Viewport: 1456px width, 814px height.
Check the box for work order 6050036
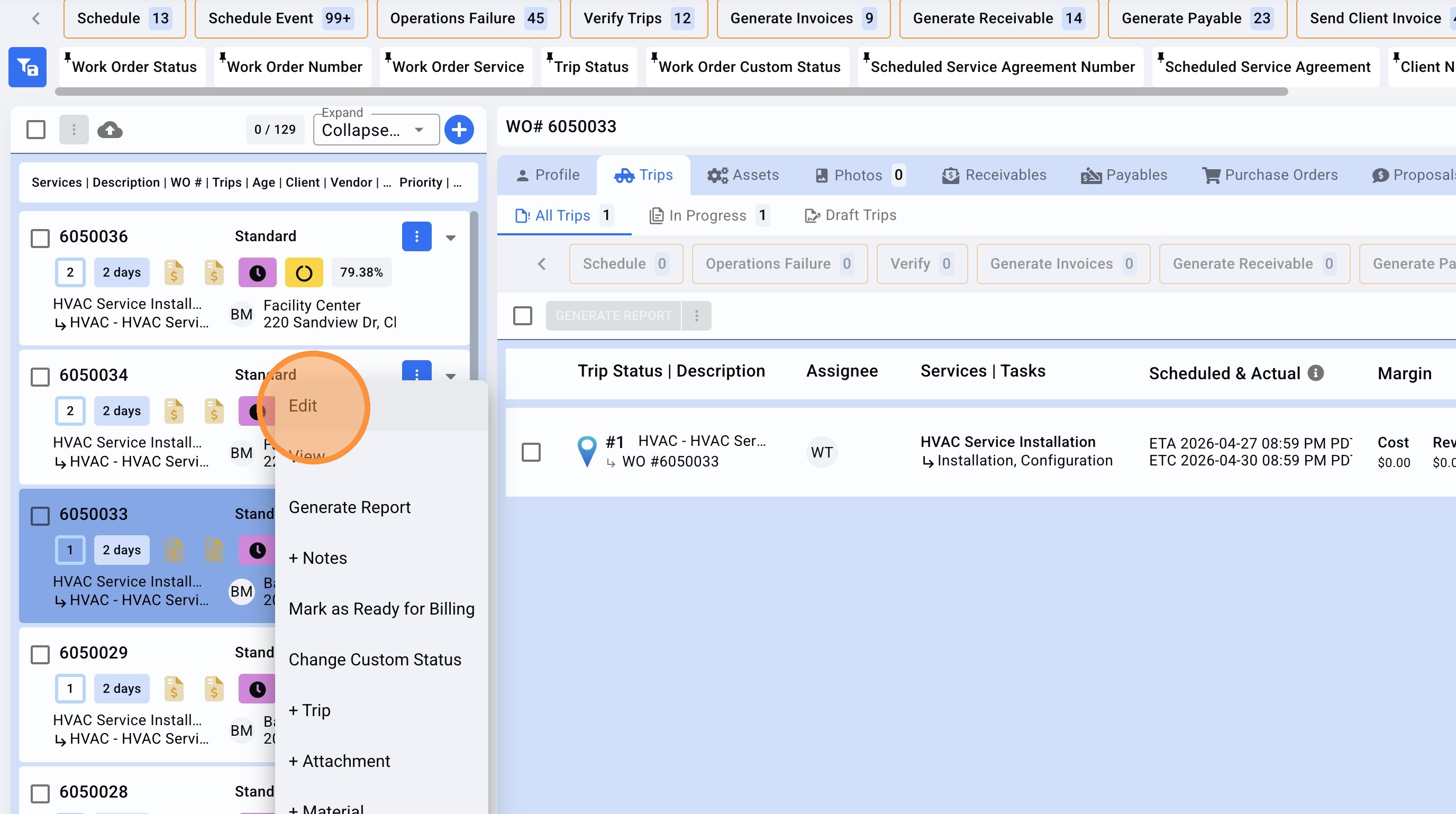40,238
